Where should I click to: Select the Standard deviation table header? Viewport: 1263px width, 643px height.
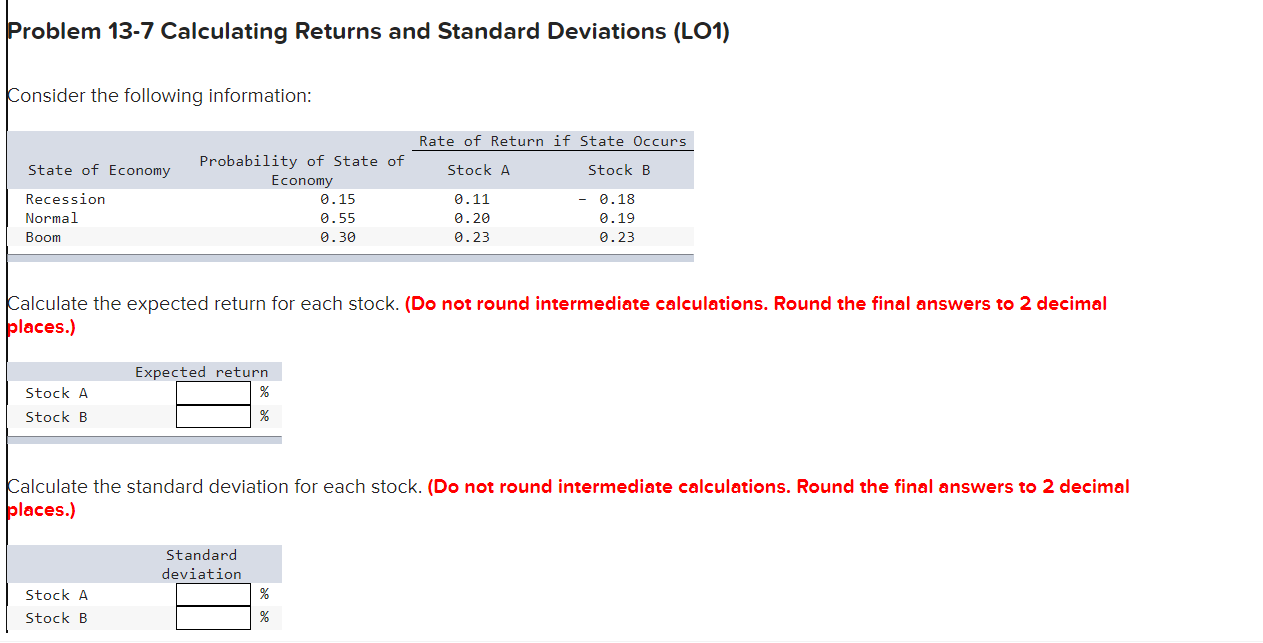pos(202,563)
